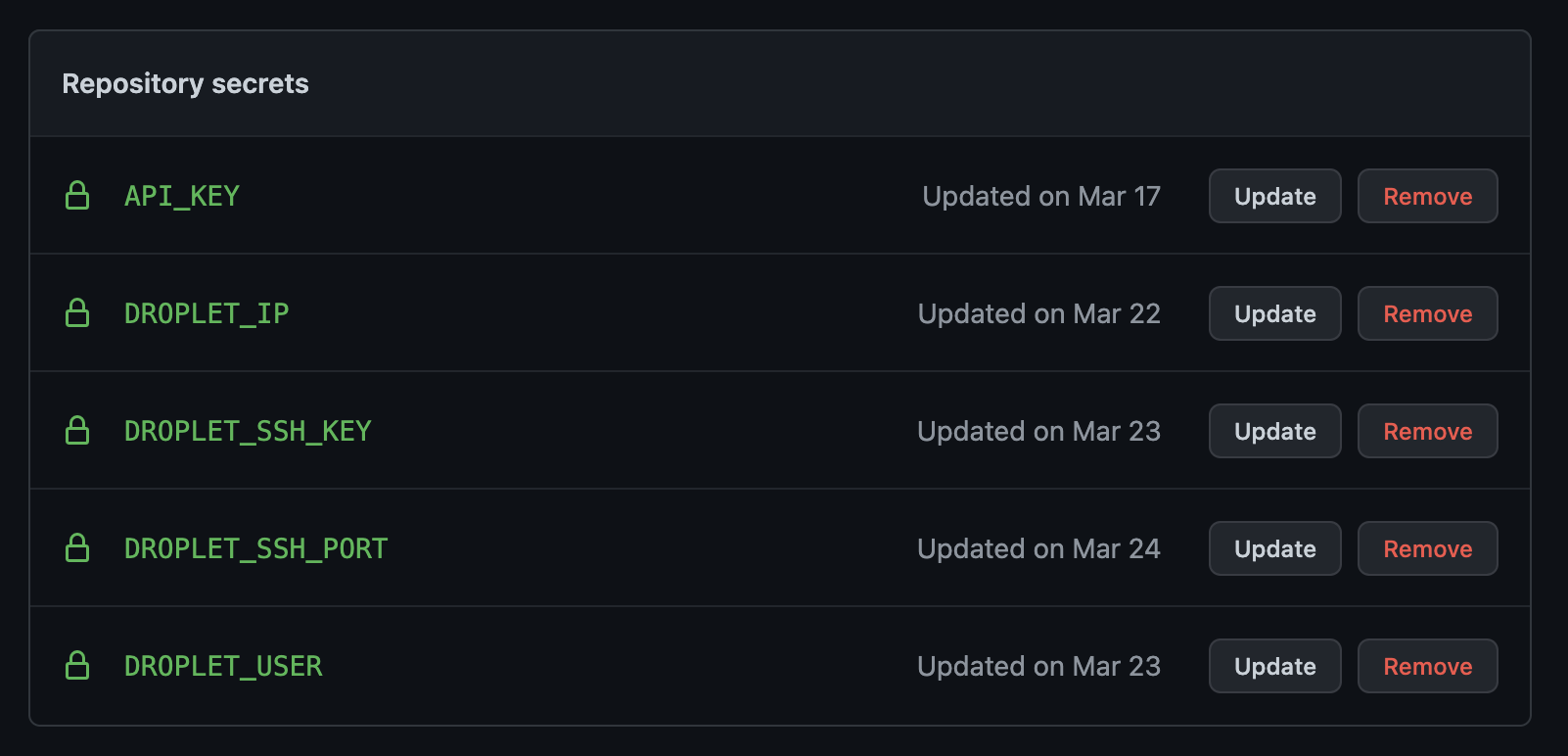Viewport: 1568px width, 756px height.
Task: Remove the DROPLET_IP secret
Action: pos(1427,313)
